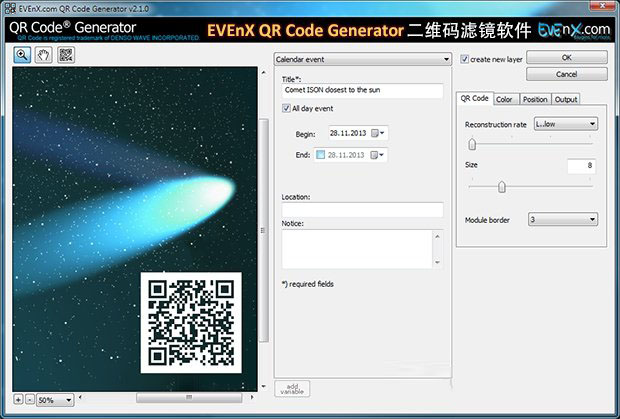
Task: Select the zoom magnifier tool
Action: [22, 55]
